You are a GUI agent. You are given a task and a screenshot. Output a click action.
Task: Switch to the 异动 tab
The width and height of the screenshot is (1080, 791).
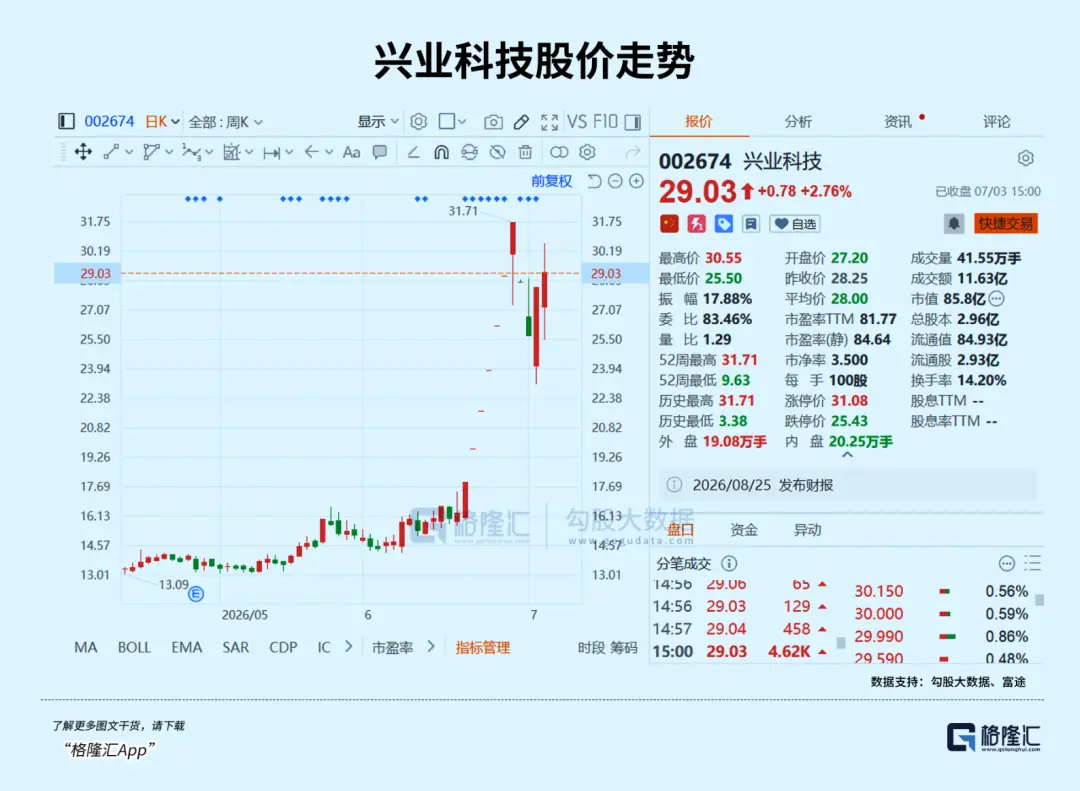(807, 530)
